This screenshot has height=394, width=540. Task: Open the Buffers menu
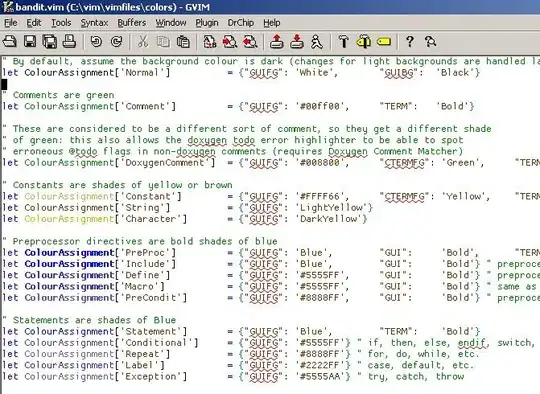pos(132,23)
